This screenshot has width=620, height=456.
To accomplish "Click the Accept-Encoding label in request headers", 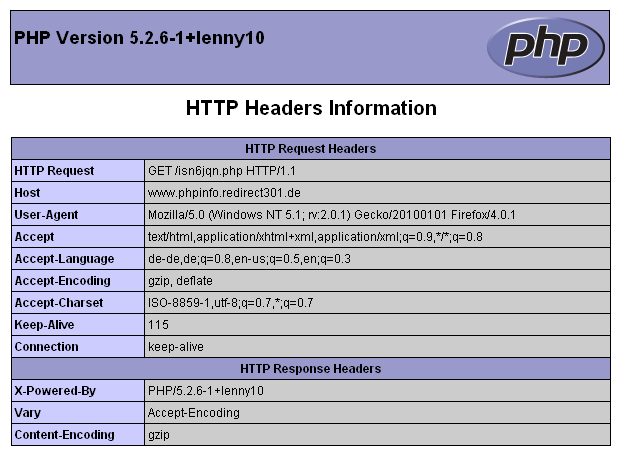I will tap(78, 281).
